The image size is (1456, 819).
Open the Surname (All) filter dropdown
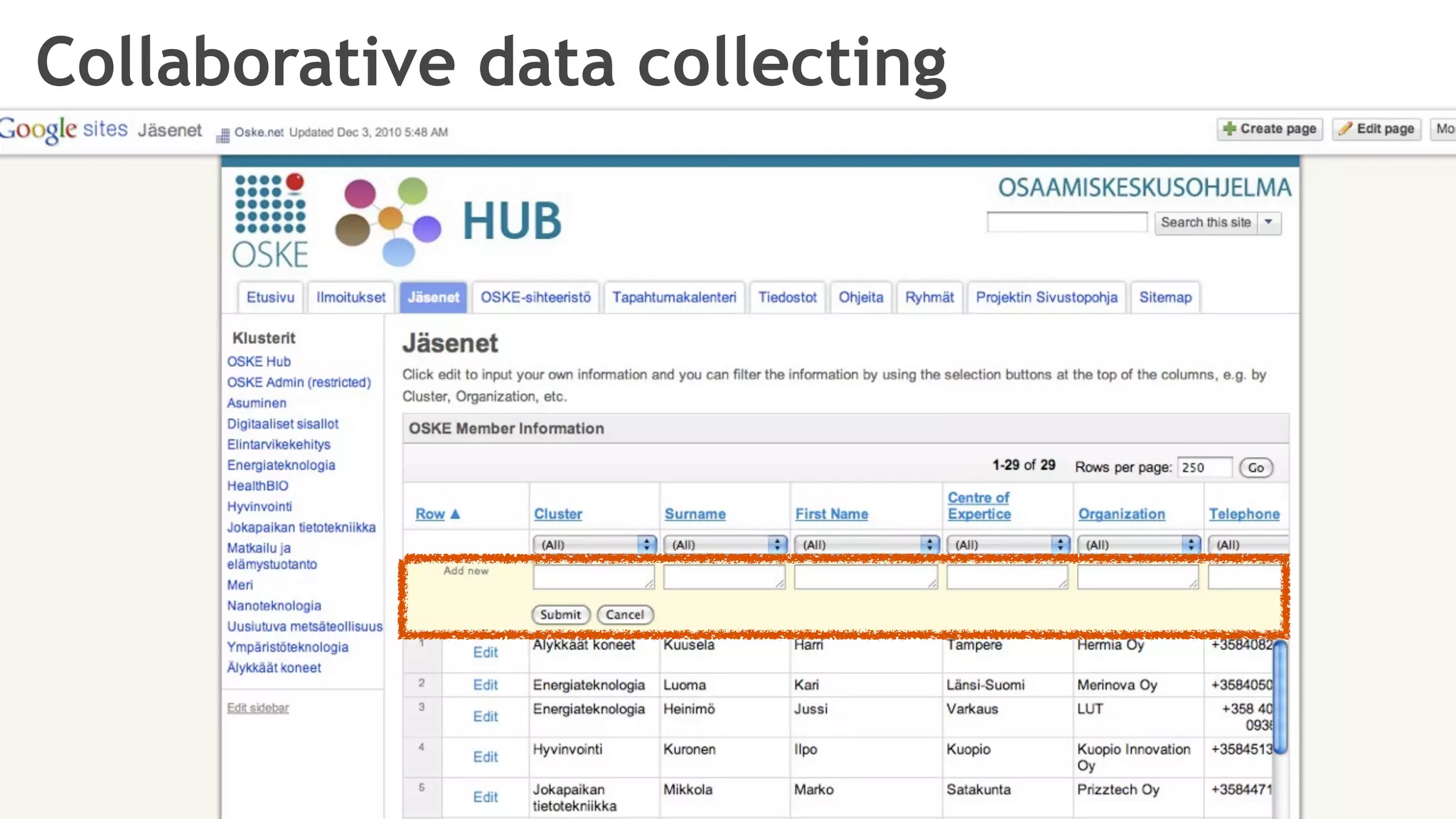tap(725, 544)
